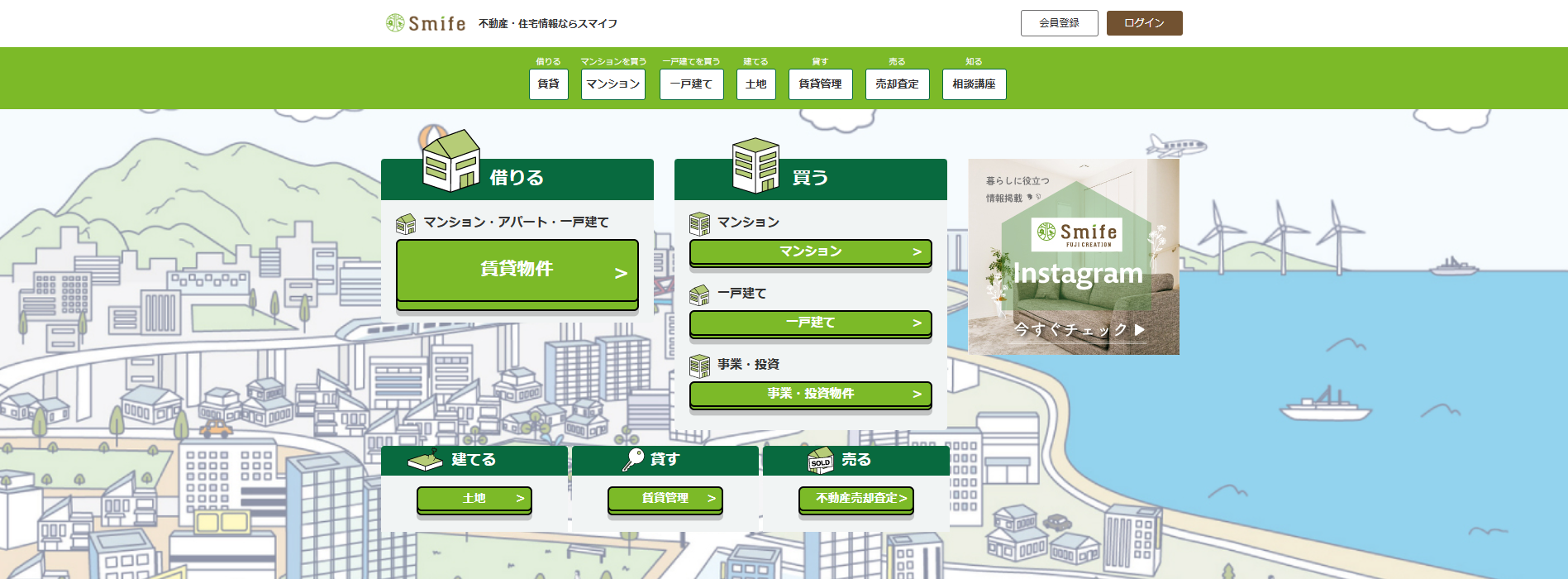Select 一戸建て in the green navigation bar
Screen dimensions: 1568x579
[x=692, y=84]
